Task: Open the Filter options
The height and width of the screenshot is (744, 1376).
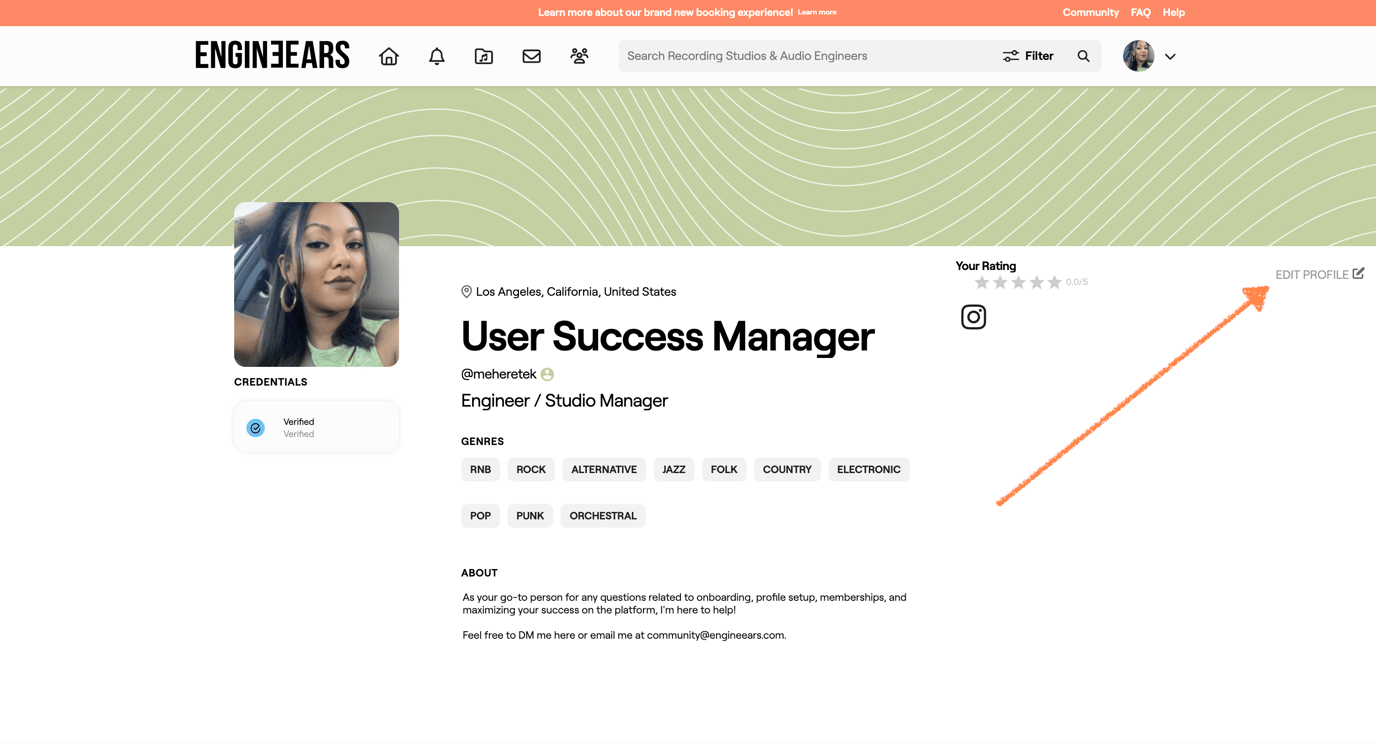Action: pos(1028,56)
